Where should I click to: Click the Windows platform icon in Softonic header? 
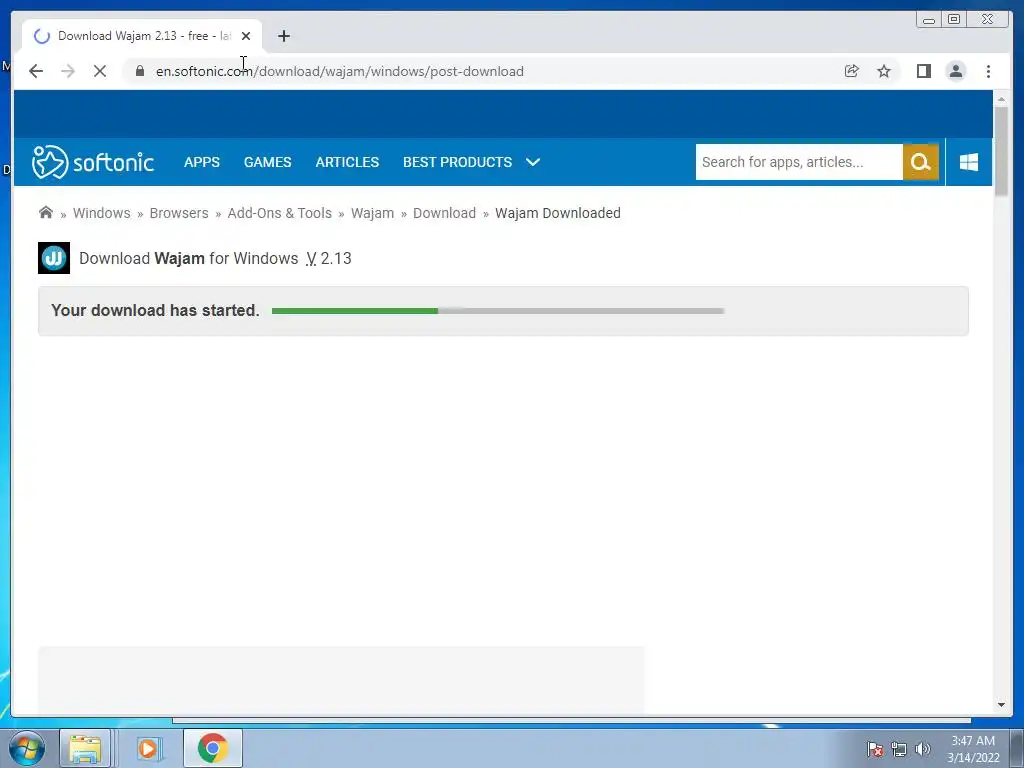pos(969,162)
